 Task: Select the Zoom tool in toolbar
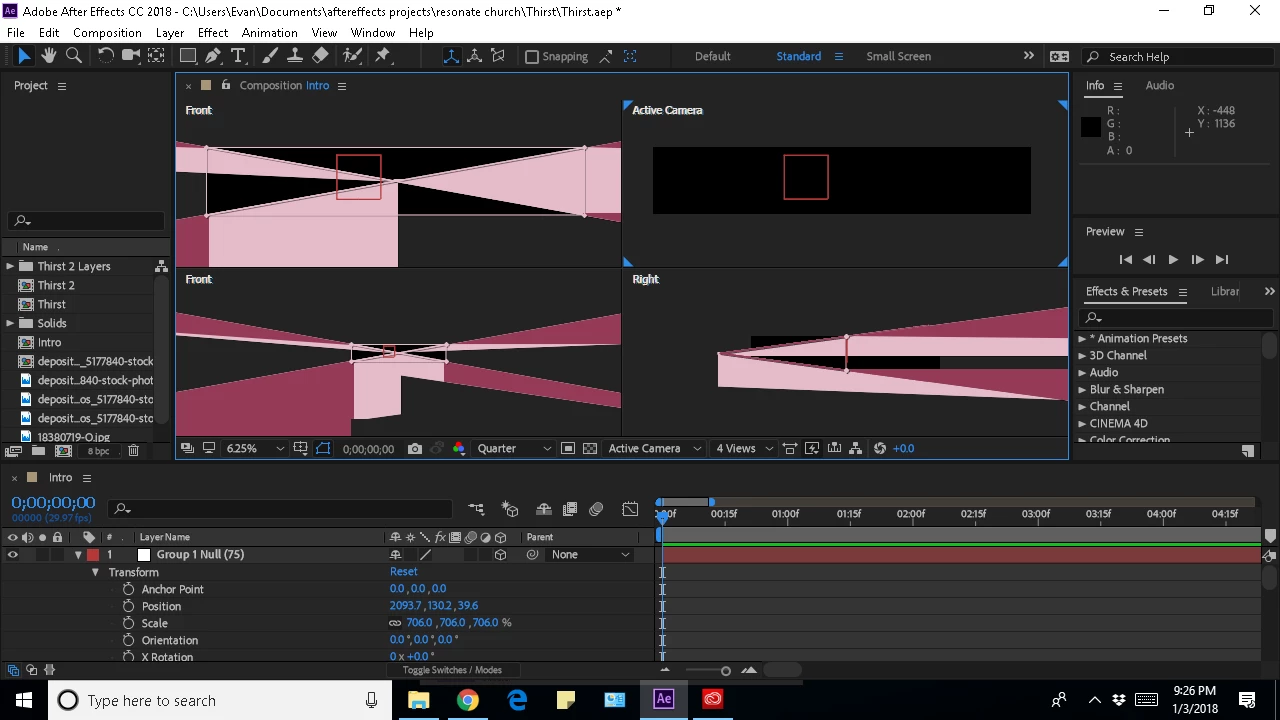coord(73,56)
